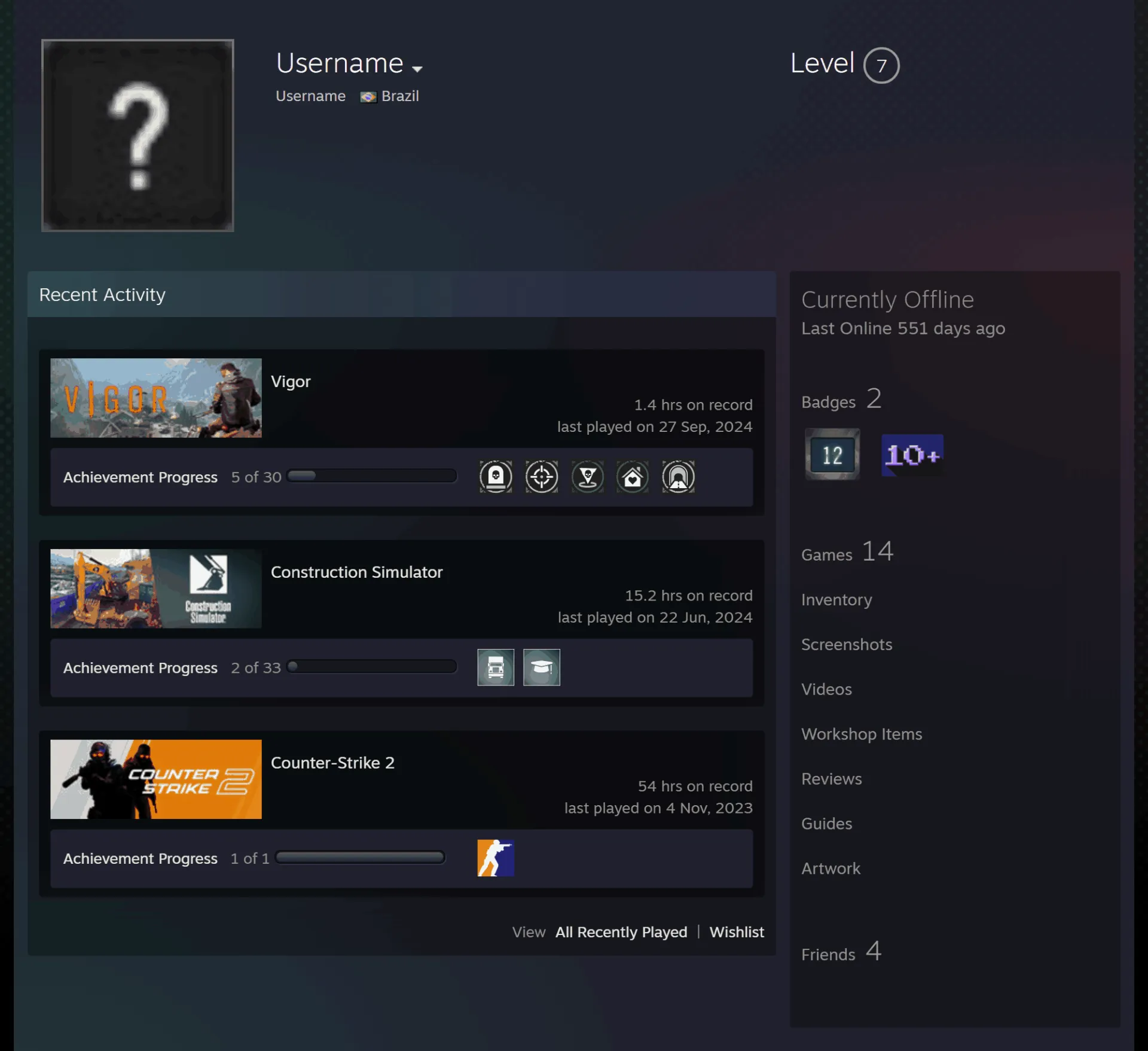Select Vigor tombstone skull achievement icon
1148x1051 pixels.
[x=496, y=477]
